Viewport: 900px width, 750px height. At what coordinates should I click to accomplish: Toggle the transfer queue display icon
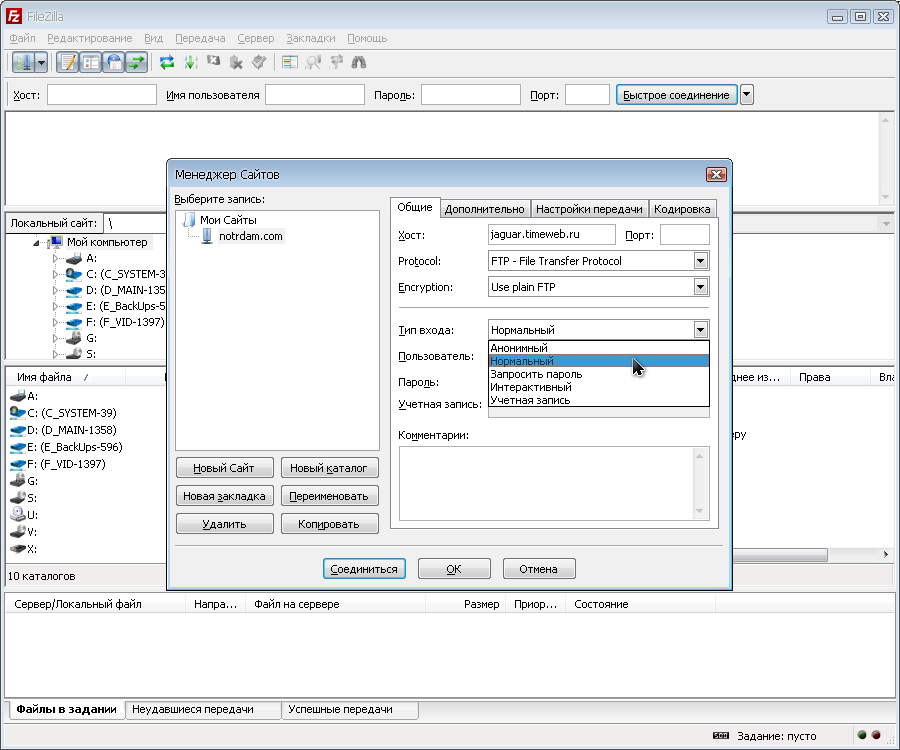coord(137,62)
